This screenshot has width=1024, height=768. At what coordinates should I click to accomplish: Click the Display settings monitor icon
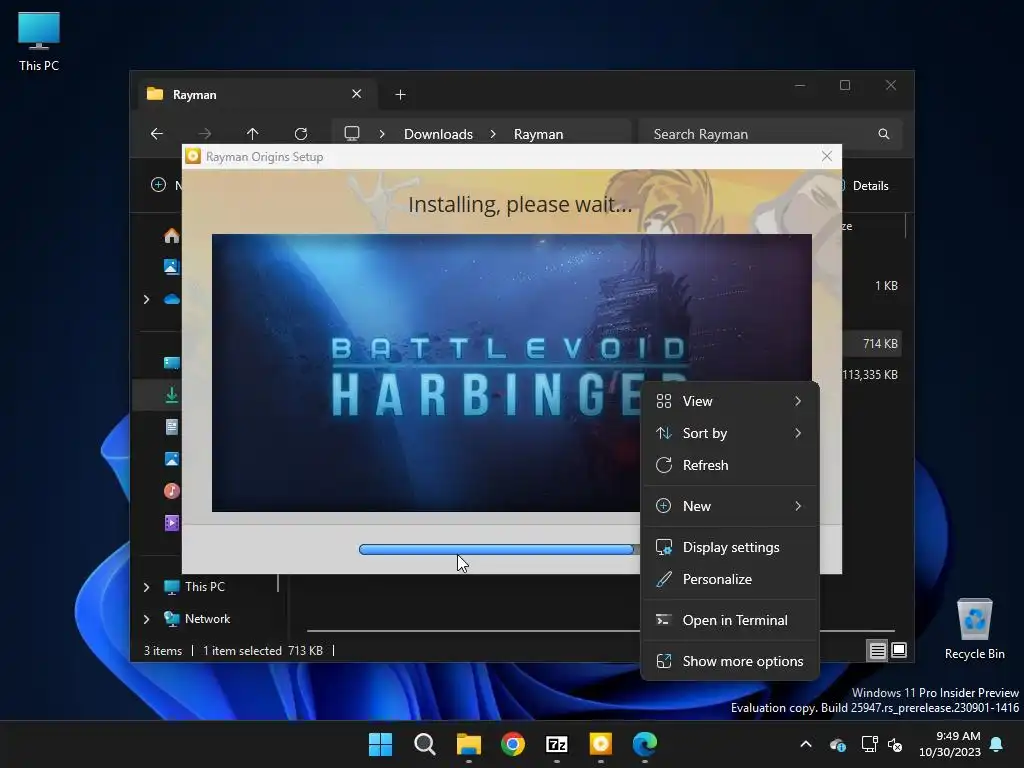664,547
